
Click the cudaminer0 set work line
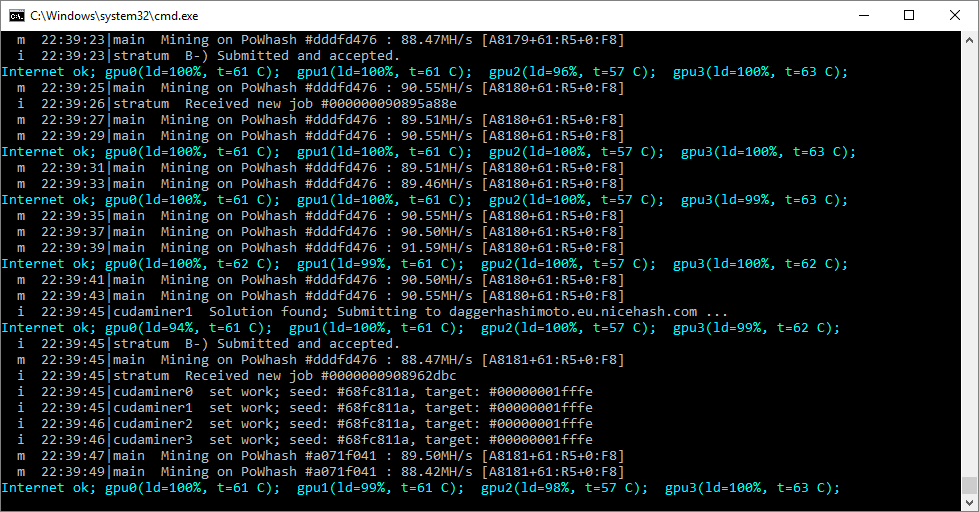point(305,392)
